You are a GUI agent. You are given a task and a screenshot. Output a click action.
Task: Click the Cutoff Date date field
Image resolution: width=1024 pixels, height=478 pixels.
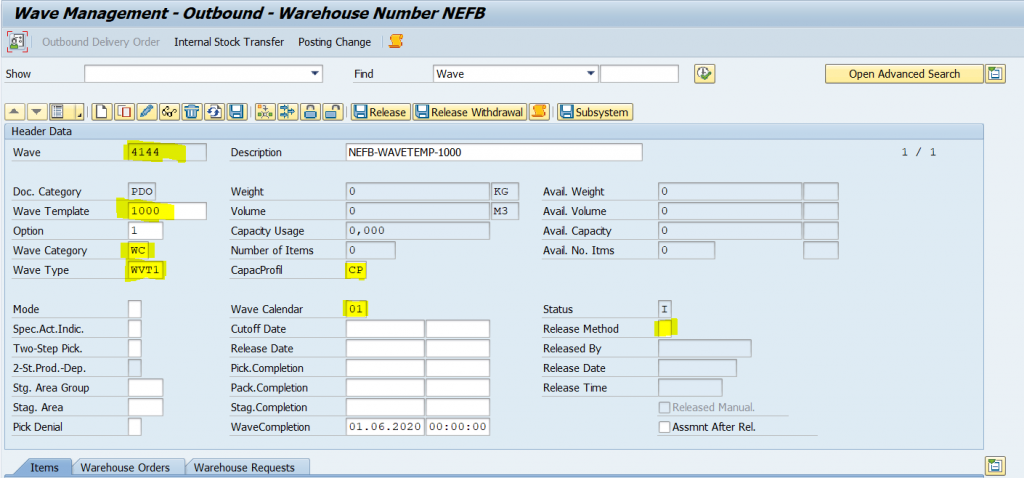(385, 328)
